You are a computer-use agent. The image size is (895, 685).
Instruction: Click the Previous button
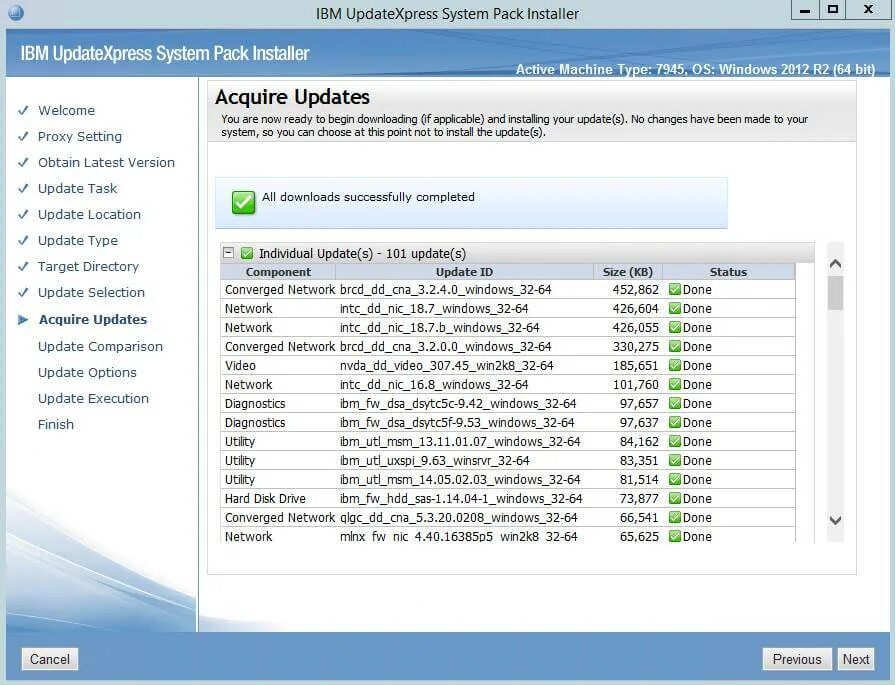coord(797,659)
